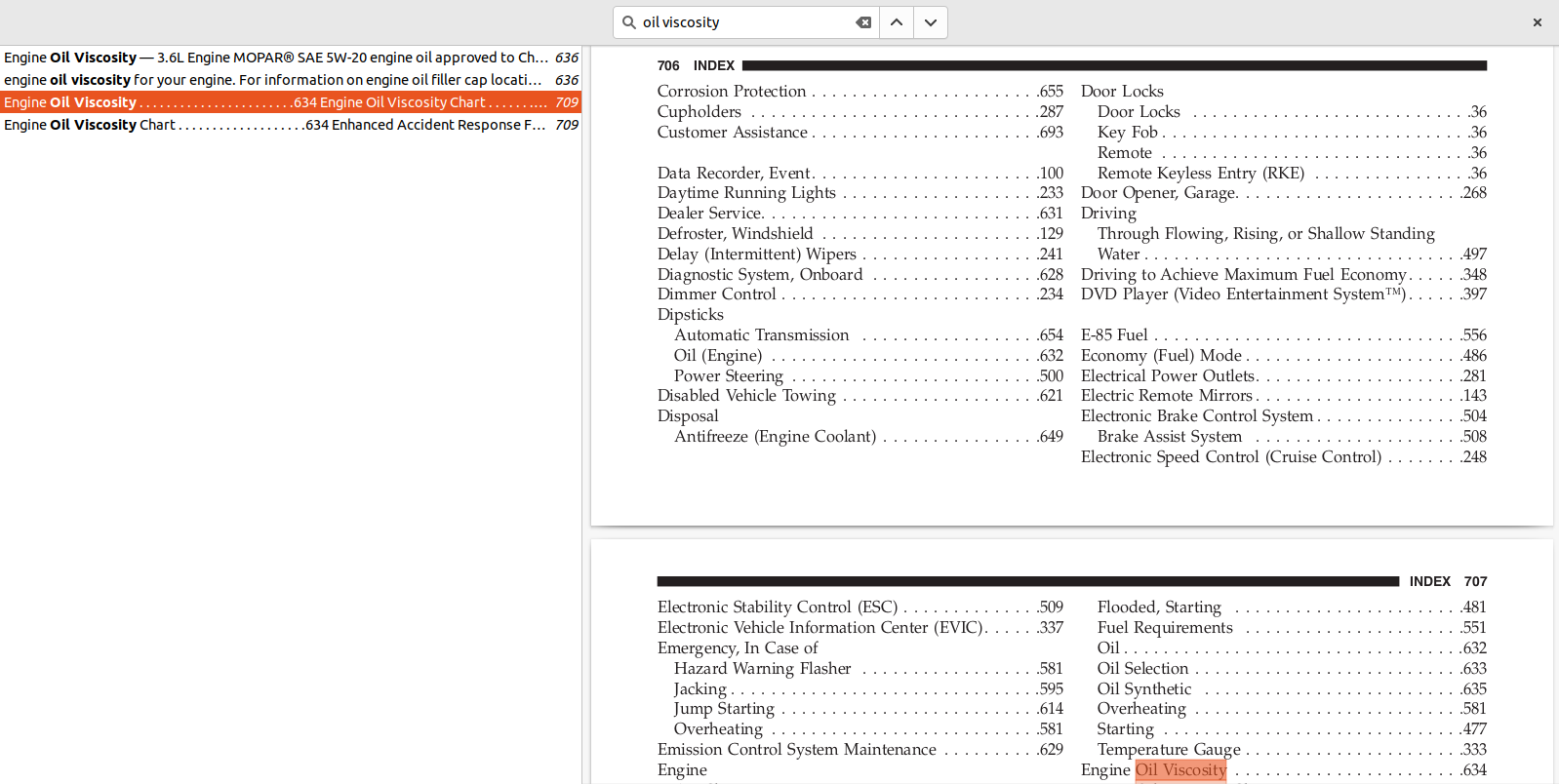Go to next search match with down arrow
This screenshot has height=784, width=1559.
tap(931, 22)
